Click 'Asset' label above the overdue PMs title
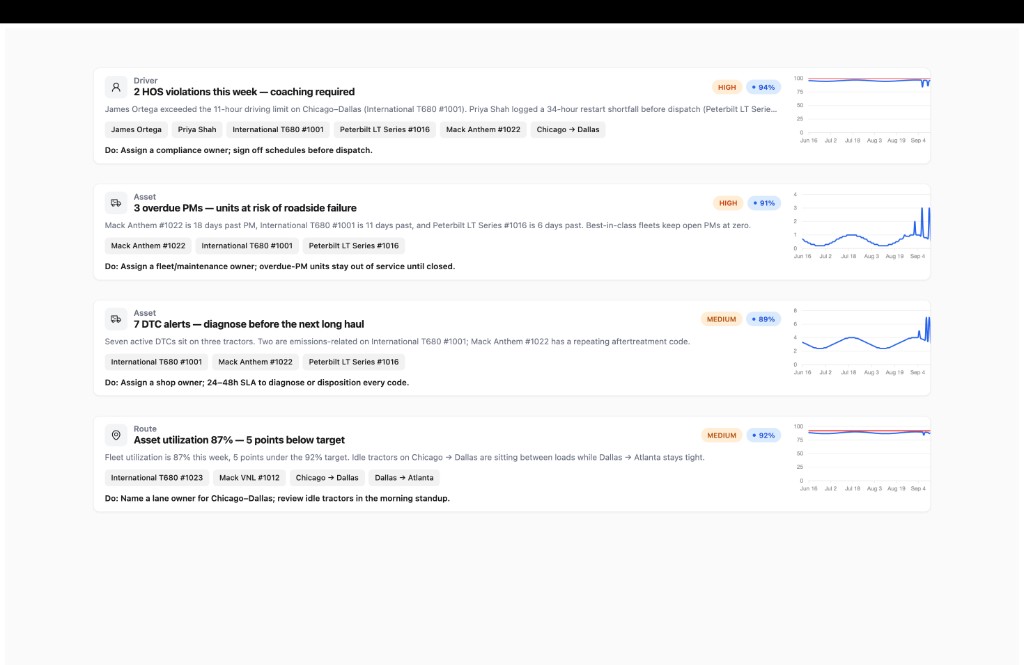 click(145, 197)
